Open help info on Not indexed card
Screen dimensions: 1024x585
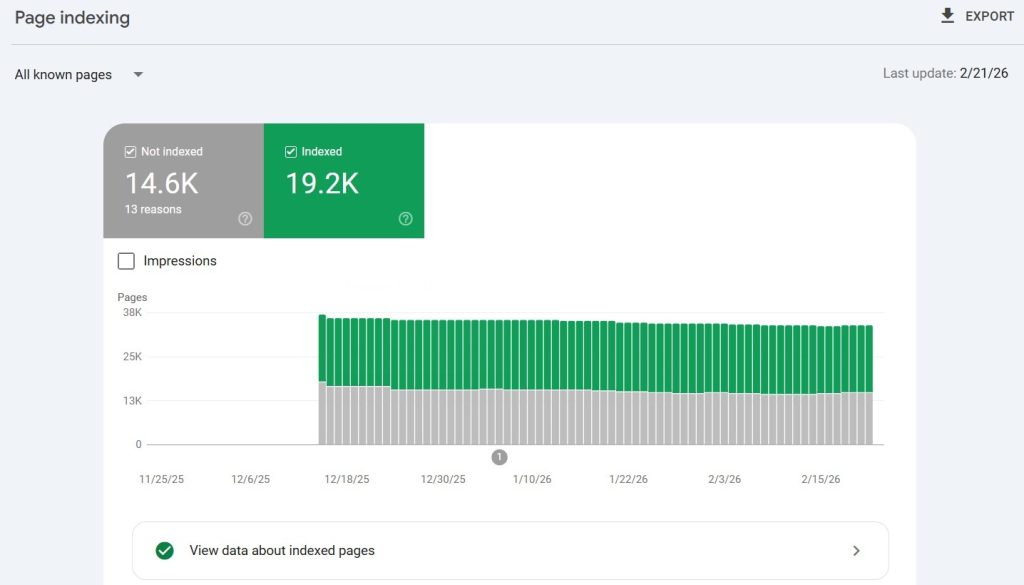245,218
